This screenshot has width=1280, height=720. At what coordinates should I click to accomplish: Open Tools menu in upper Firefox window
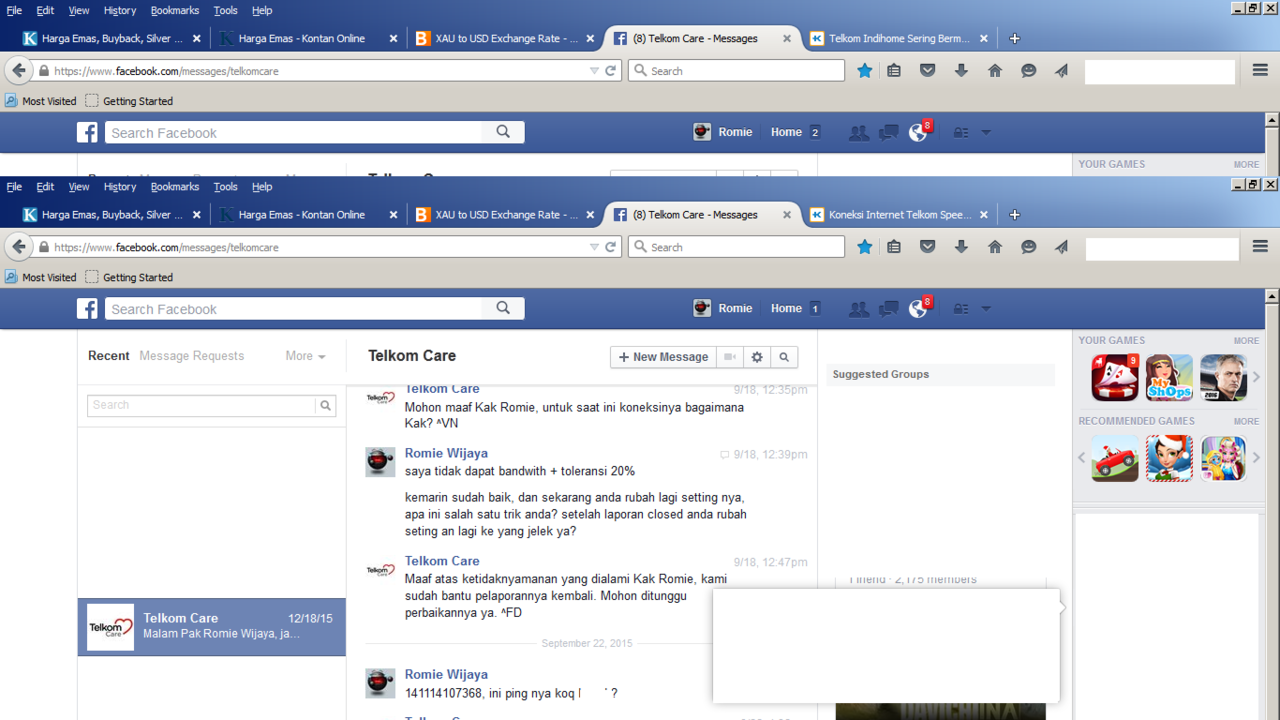point(226,10)
